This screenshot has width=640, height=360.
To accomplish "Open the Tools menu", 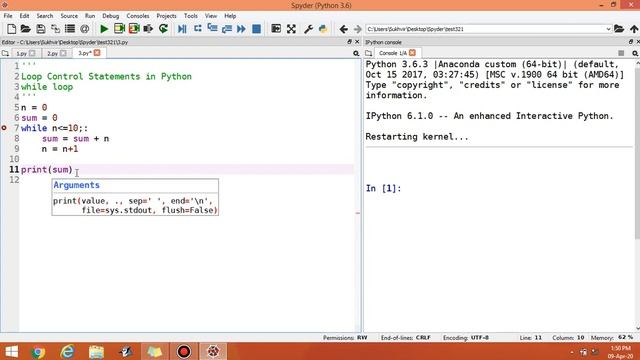I will pos(191,16).
